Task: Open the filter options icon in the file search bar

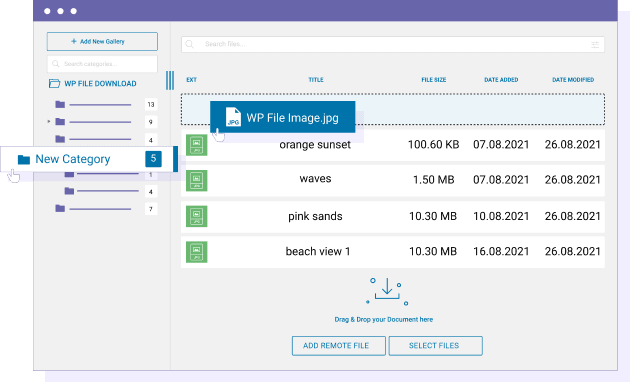Action: (595, 45)
